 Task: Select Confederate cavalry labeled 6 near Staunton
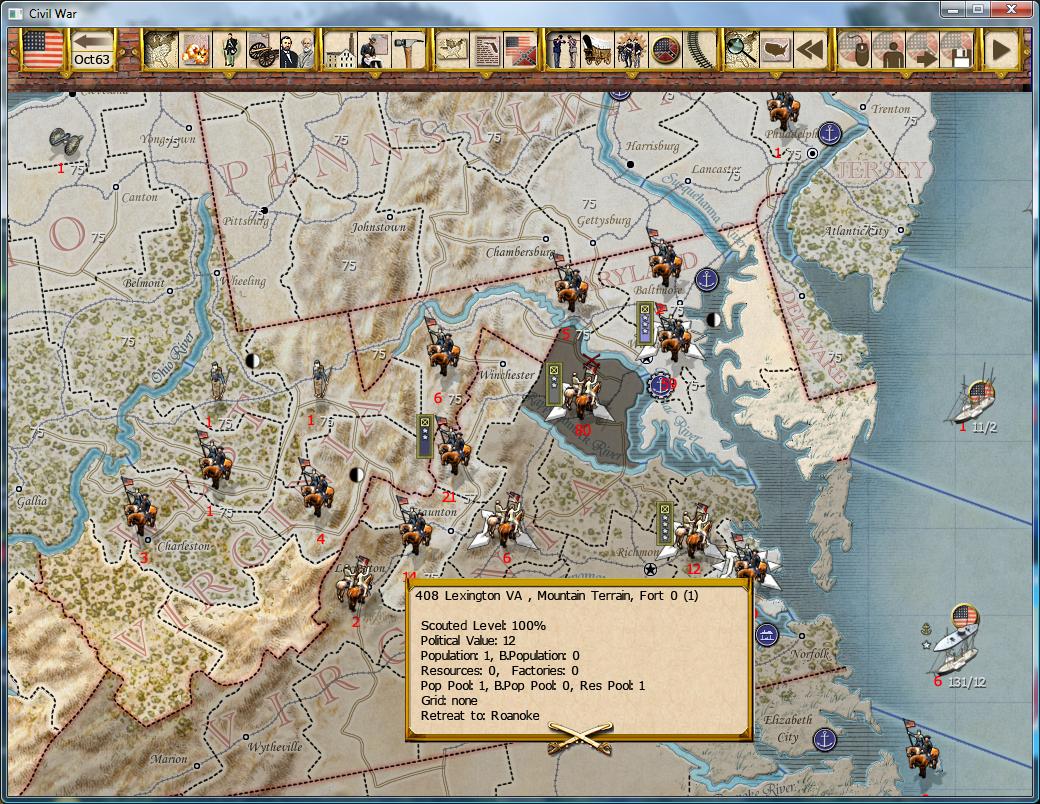pyautogui.click(x=508, y=520)
